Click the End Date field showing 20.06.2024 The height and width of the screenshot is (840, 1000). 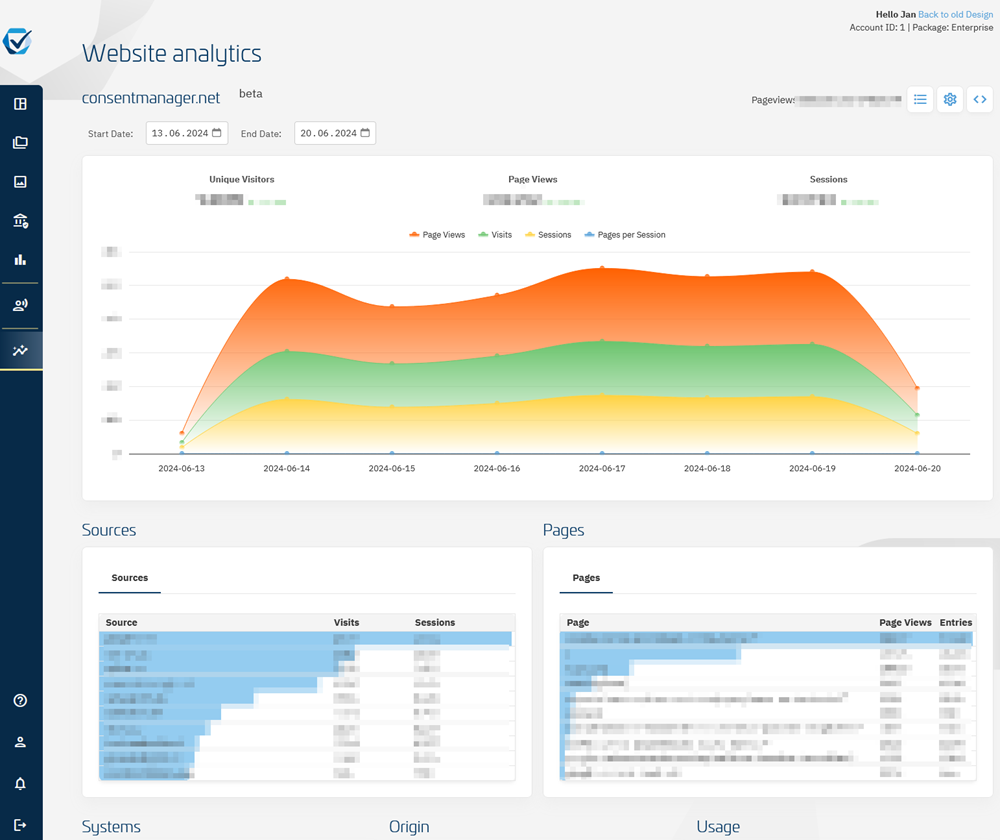click(335, 133)
